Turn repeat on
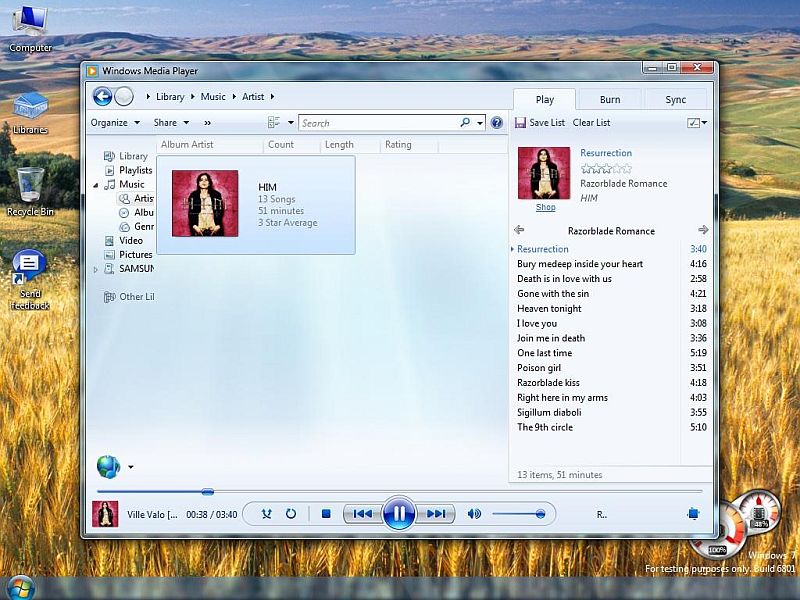The height and width of the screenshot is (600, 800). click(x=291, y=514)
